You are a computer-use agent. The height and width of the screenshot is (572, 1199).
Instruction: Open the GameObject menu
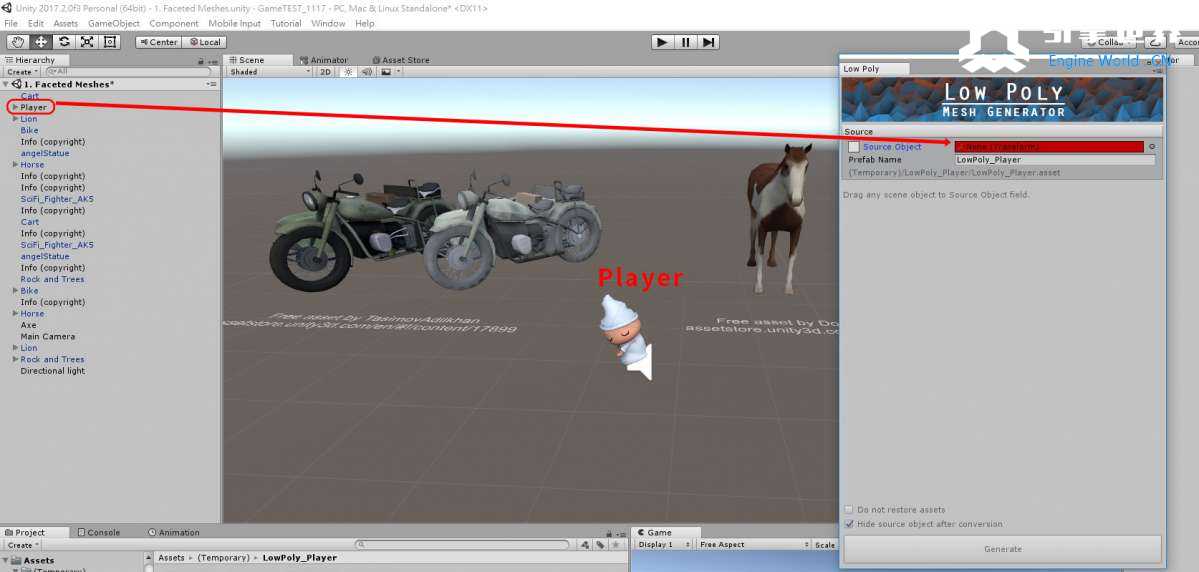(114, 24)
